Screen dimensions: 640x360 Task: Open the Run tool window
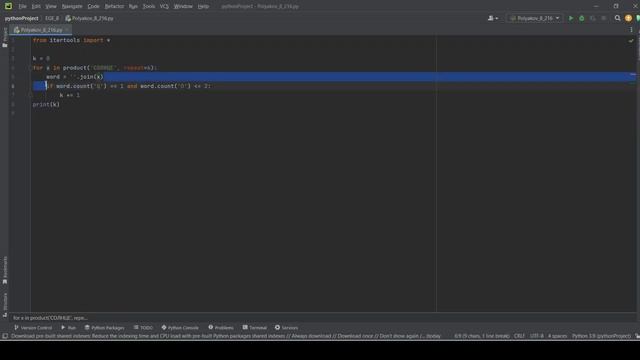pyautogui.click(x=68, y=327)
